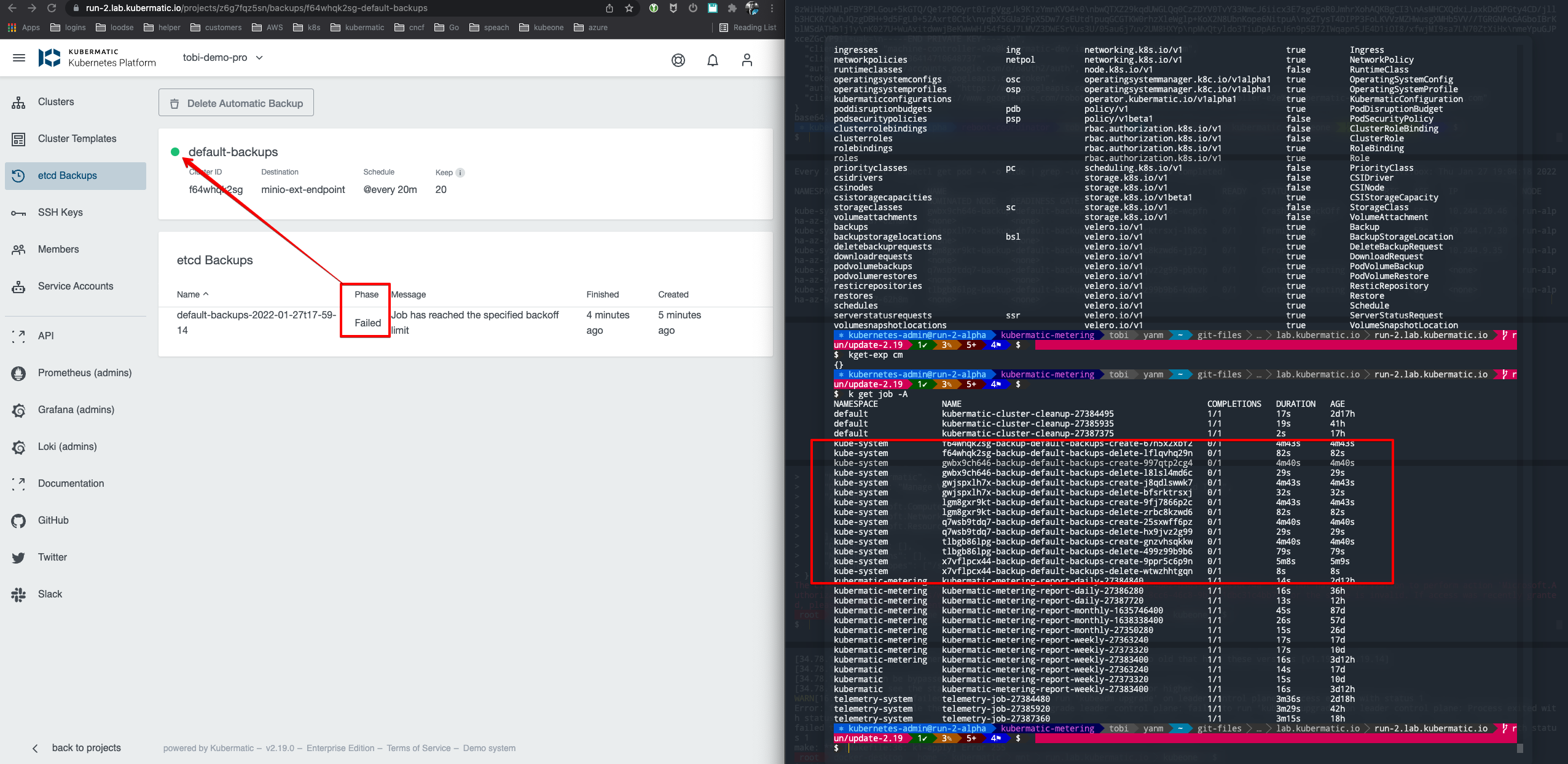Open GitHub link in sidebar

52,520
